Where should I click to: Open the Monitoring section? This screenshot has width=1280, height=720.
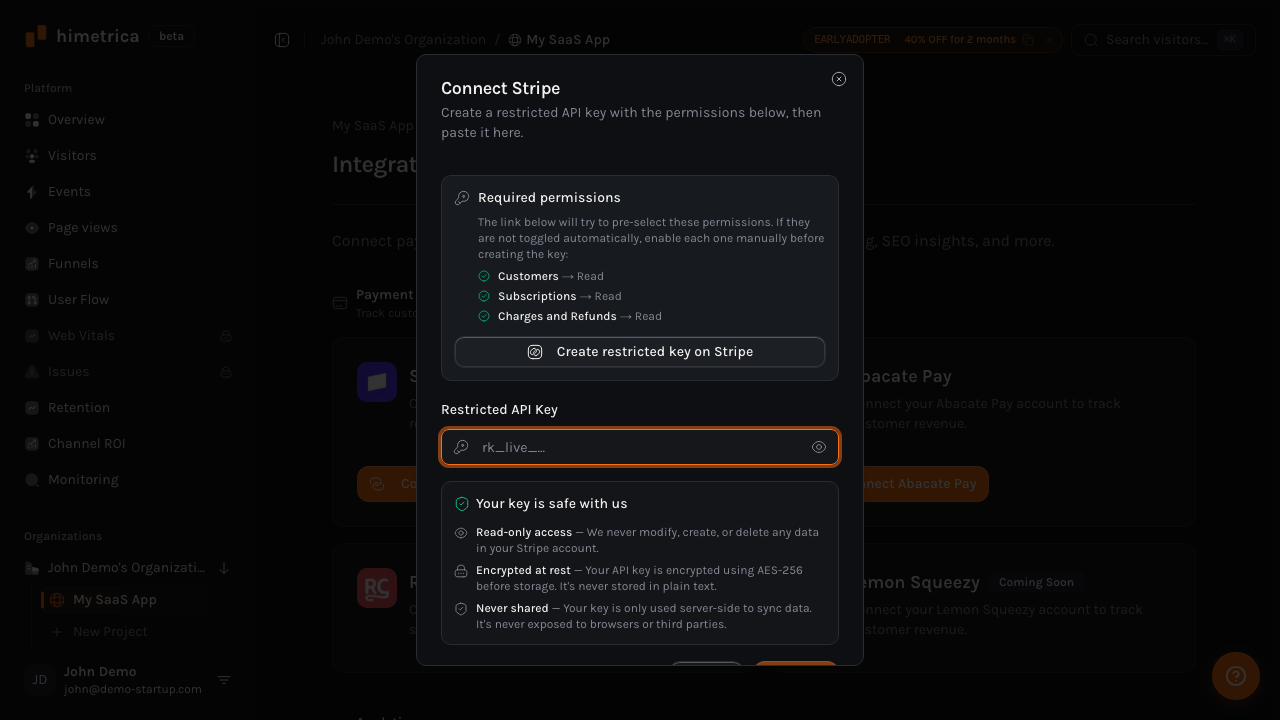(x=83, y=480)
